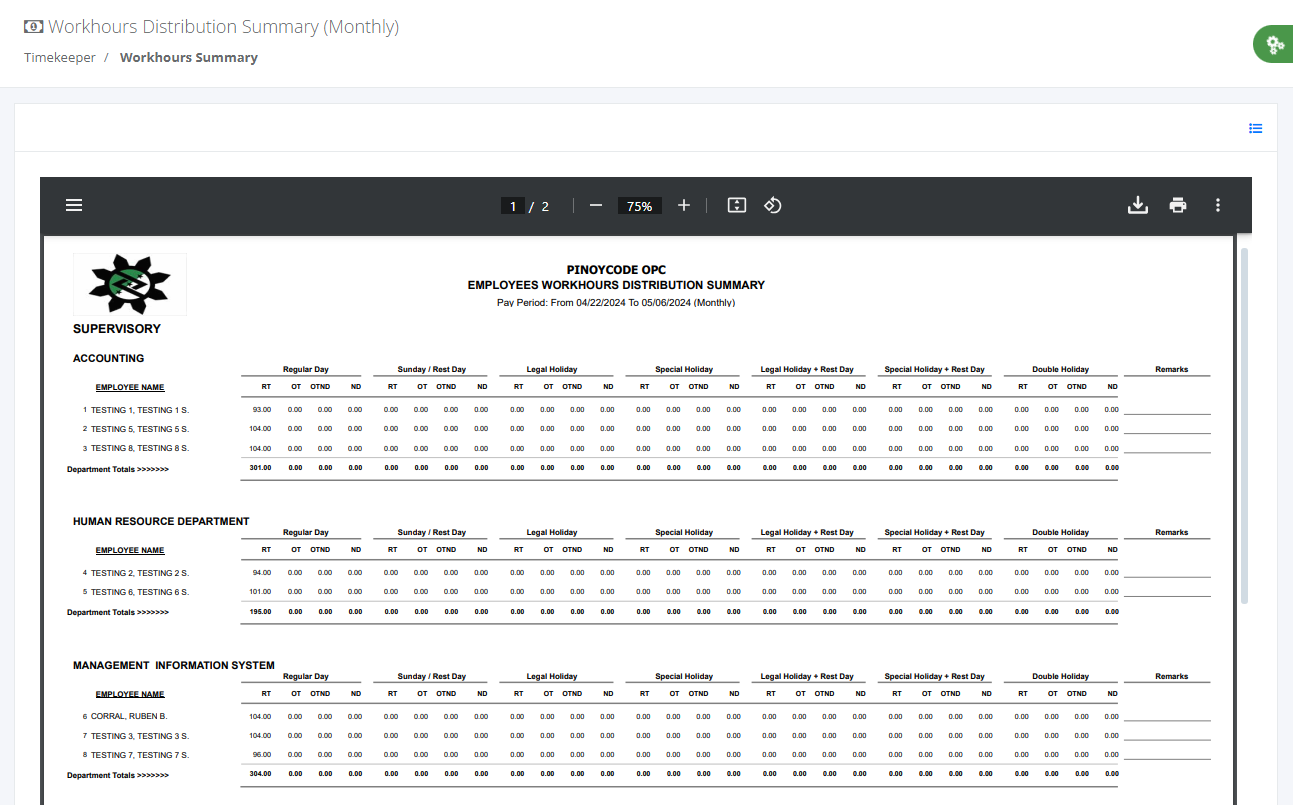Click the 94.00 regular hours value
The height and width of the screenshot is (805, 1296).
tap(262, 573)
